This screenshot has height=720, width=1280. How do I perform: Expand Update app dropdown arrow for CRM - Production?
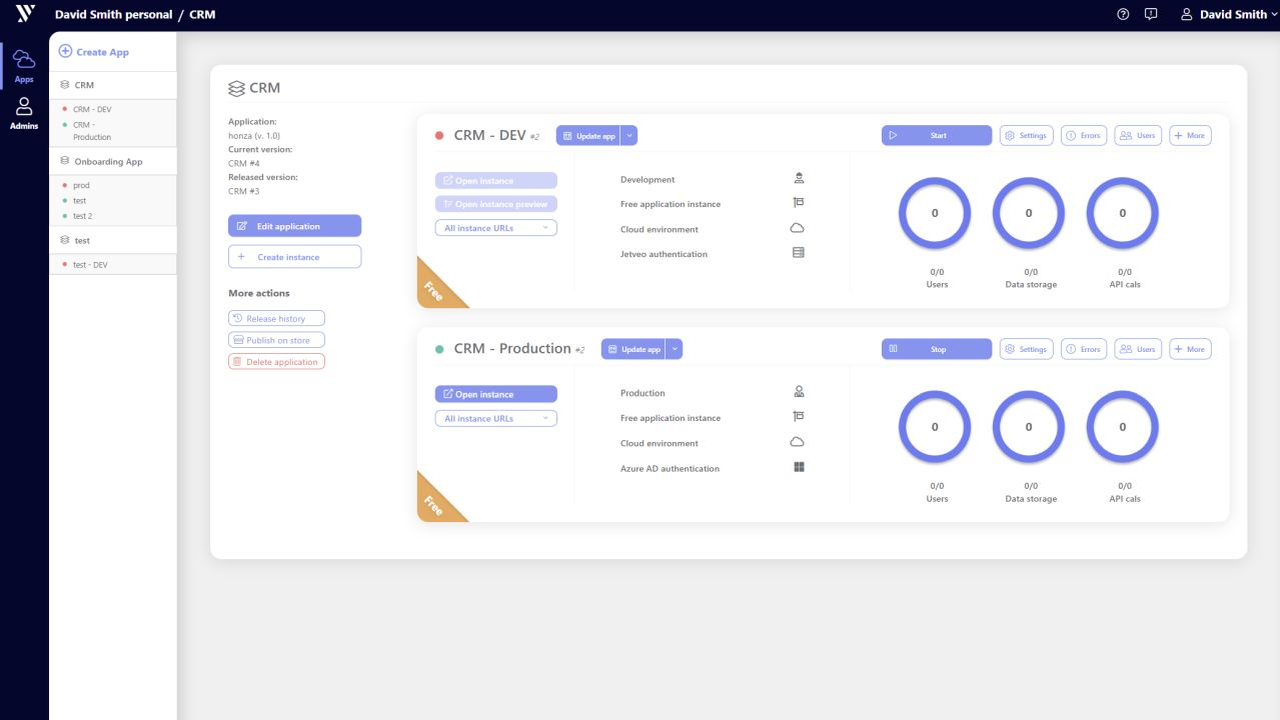(675, 349)
